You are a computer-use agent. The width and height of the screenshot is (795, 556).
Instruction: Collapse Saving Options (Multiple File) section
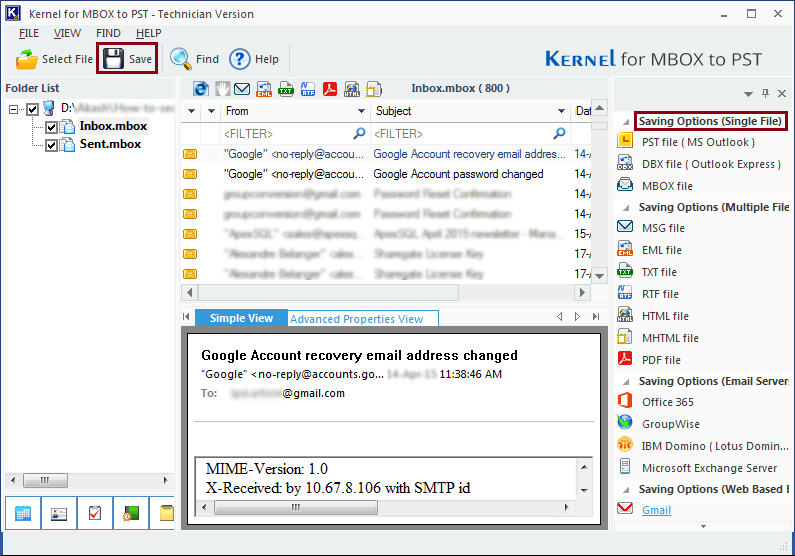(626, 208)
